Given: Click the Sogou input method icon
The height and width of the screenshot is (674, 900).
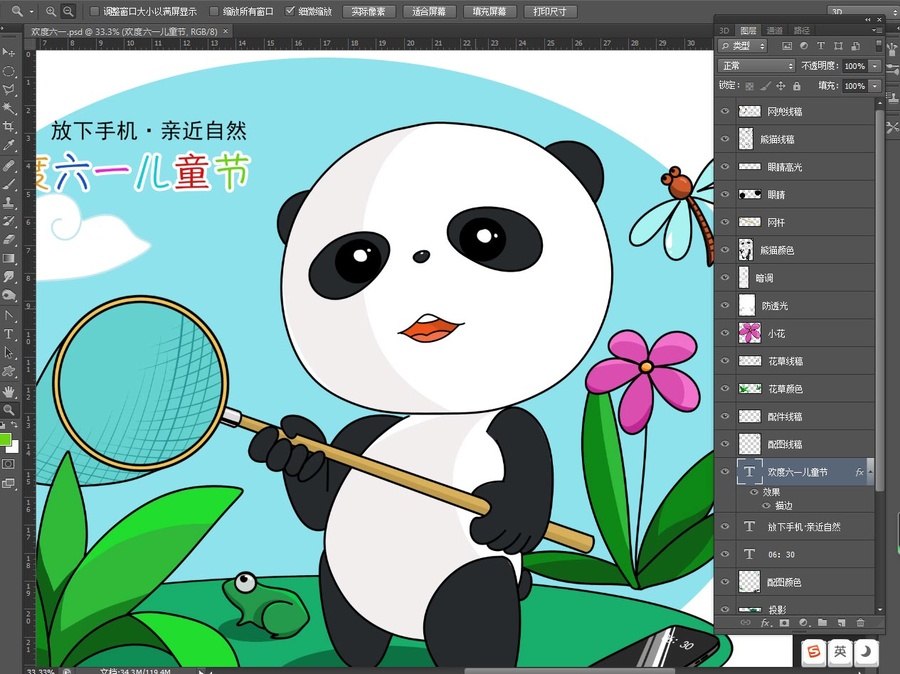Looking at the screenshot, I should pos(813,651).
